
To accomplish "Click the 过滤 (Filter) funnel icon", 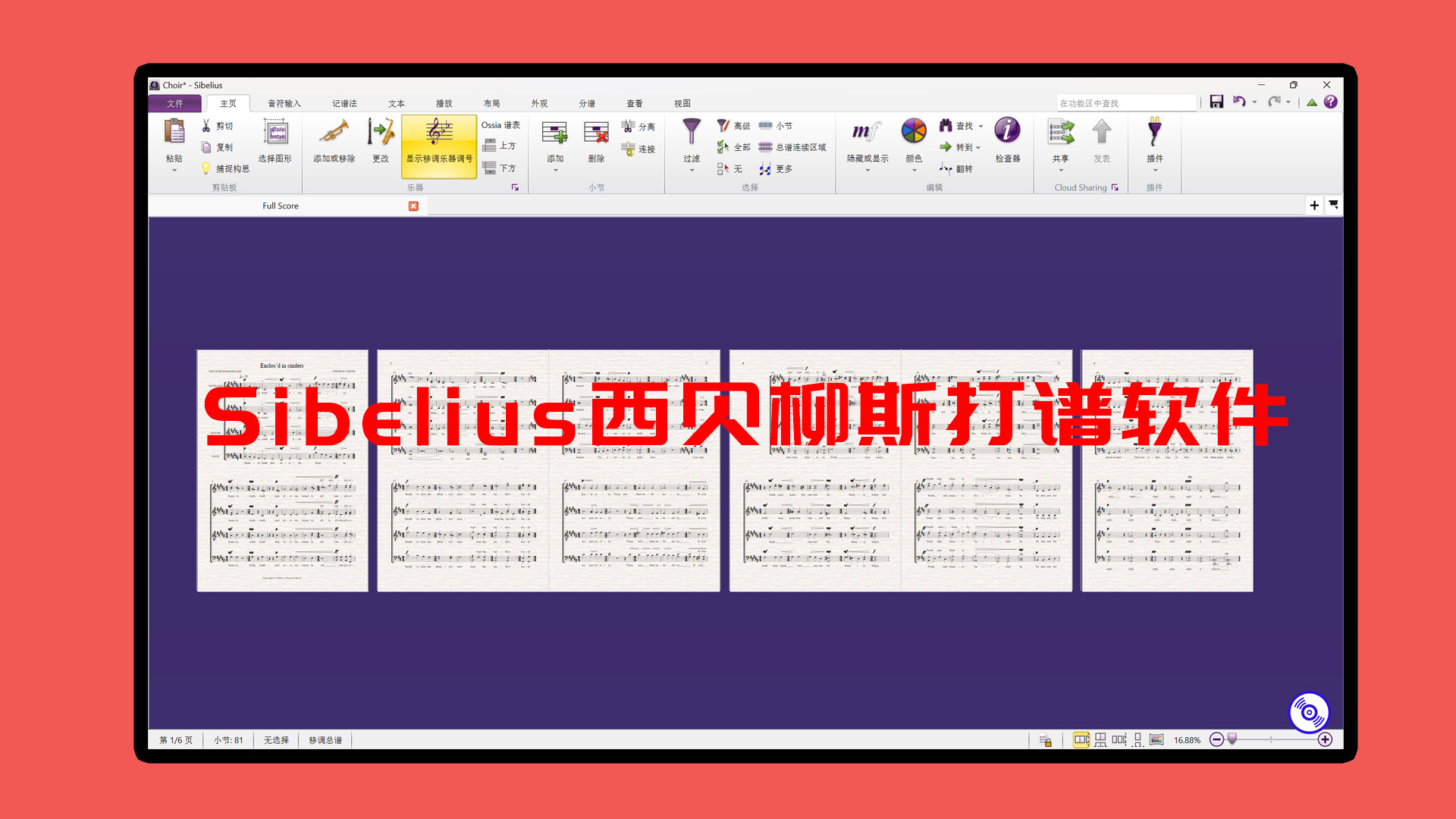I will (692, 131).
